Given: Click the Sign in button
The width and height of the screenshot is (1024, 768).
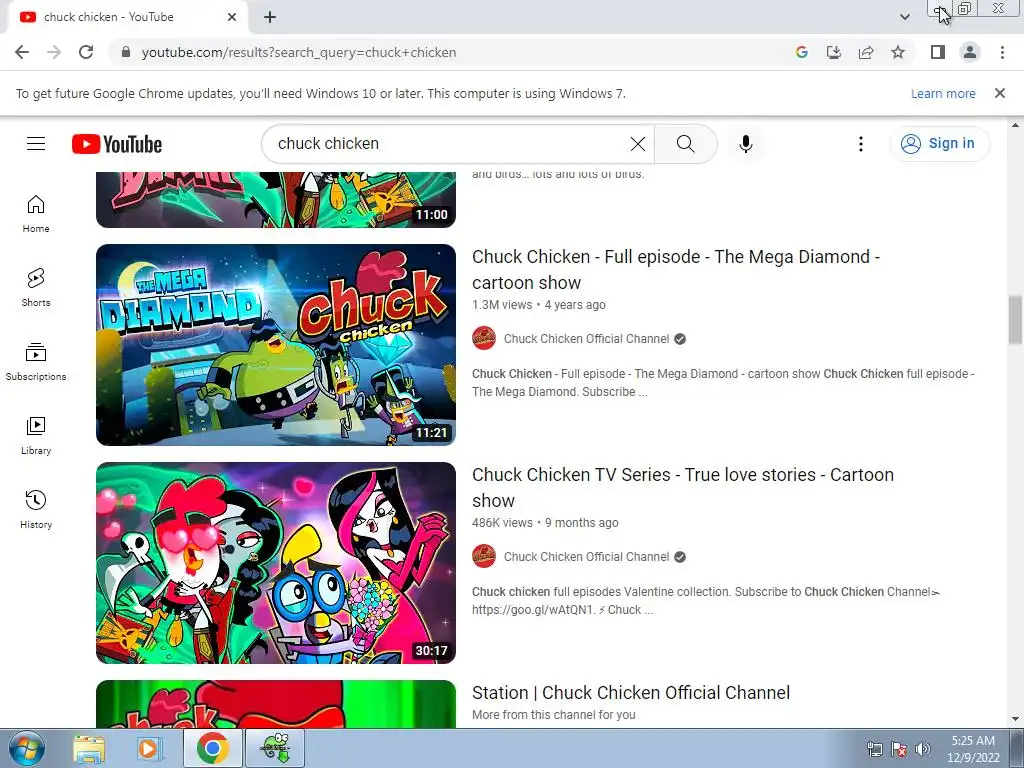Looking at the screenshot, I should pyautogui.click(x=939, y=144).
